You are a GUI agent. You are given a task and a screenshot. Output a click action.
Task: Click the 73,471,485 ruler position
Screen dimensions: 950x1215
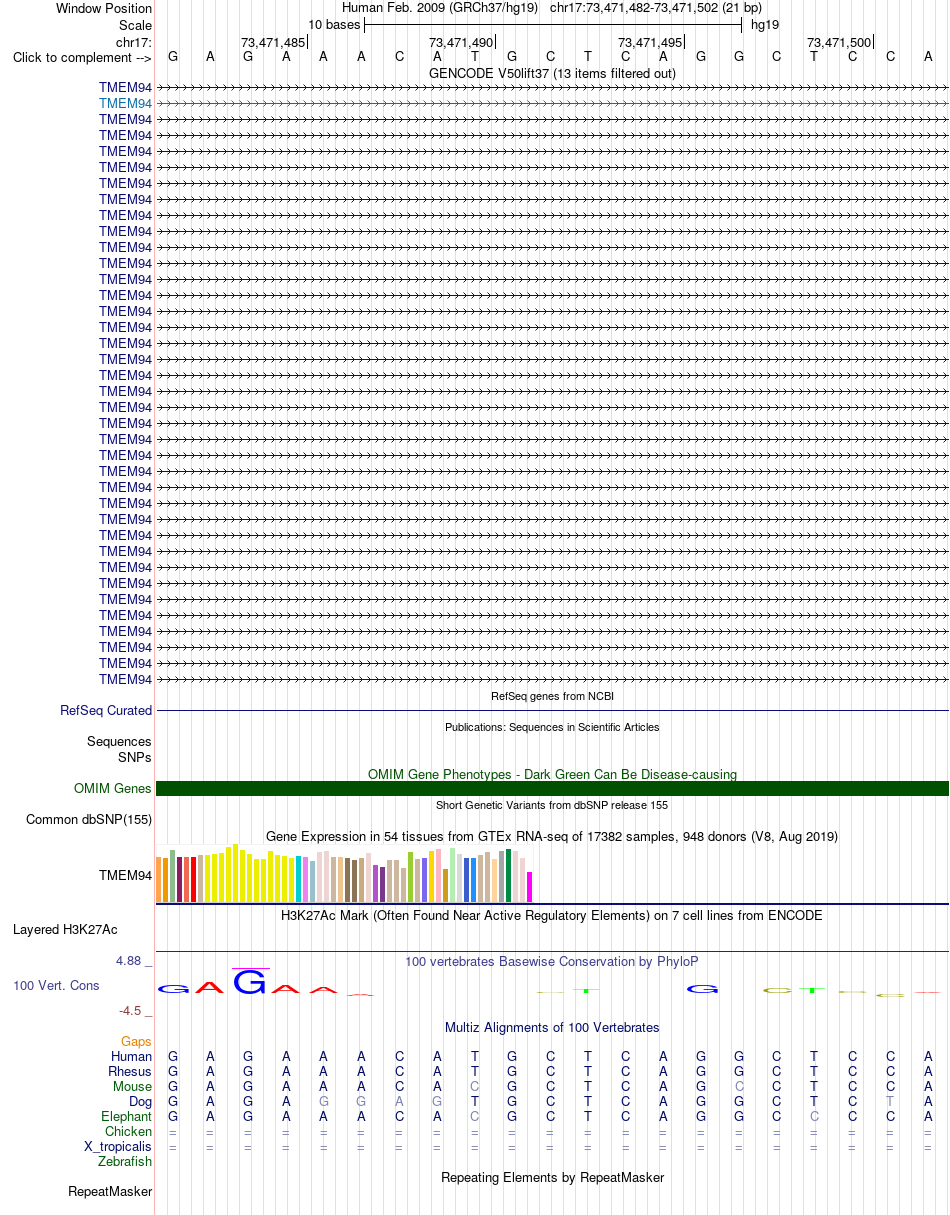point(273,42)
